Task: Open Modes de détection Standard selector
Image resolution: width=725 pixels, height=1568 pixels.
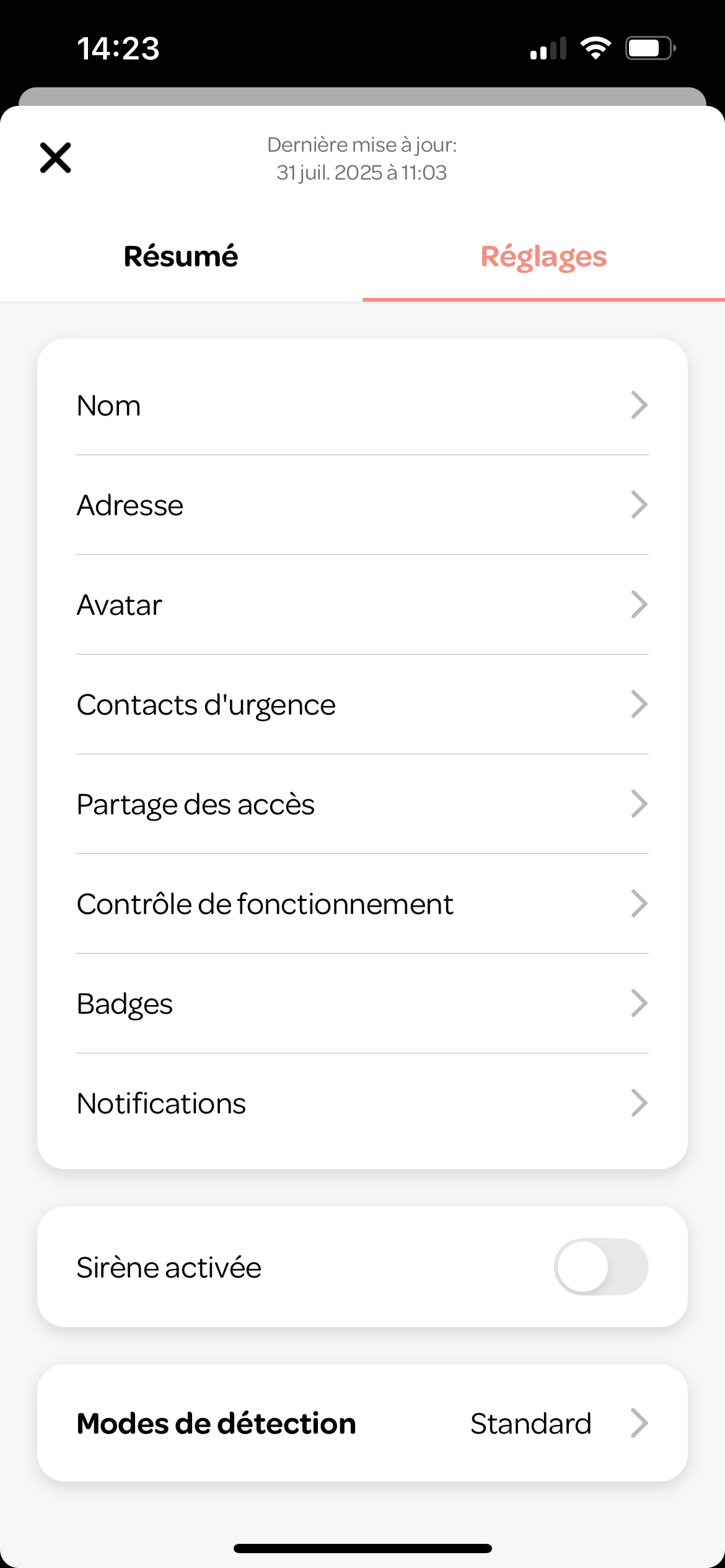Action: 362,1423
